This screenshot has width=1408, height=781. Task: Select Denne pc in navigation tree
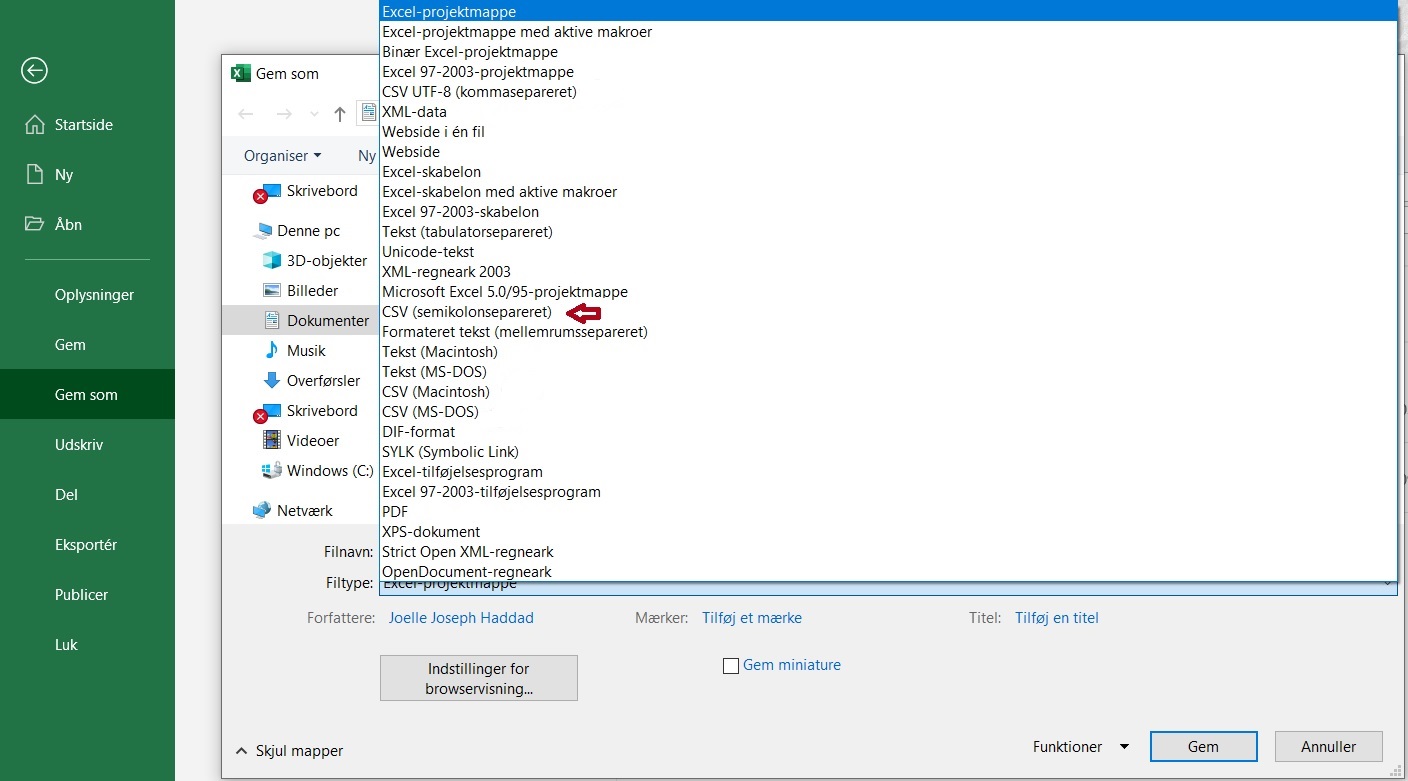click(308, 230)
